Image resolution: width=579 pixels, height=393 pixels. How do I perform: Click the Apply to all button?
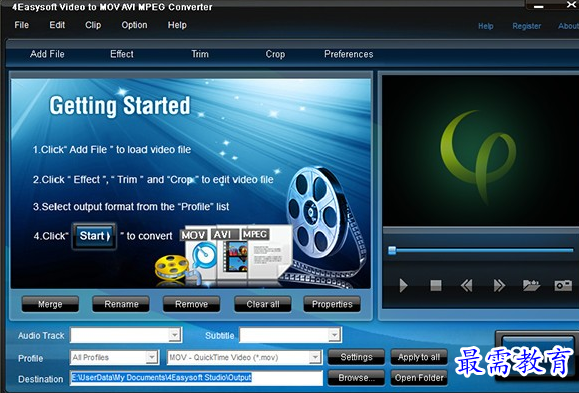tap(419, 357)
